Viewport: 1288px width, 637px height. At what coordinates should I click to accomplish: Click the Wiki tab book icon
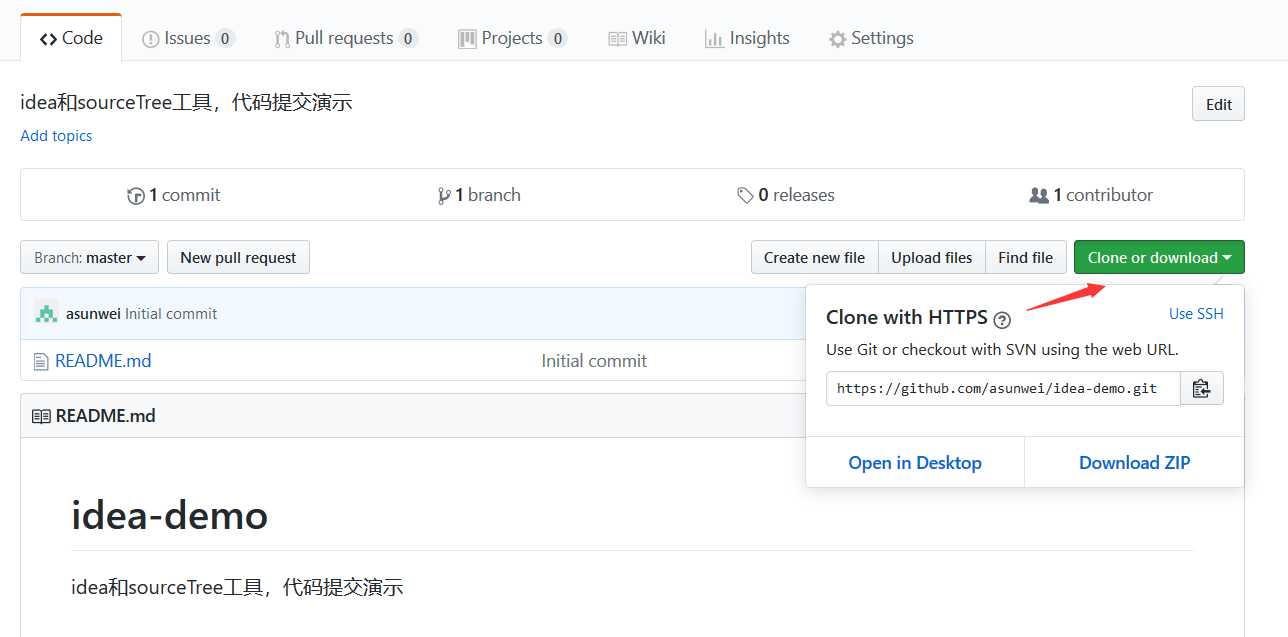617,39
